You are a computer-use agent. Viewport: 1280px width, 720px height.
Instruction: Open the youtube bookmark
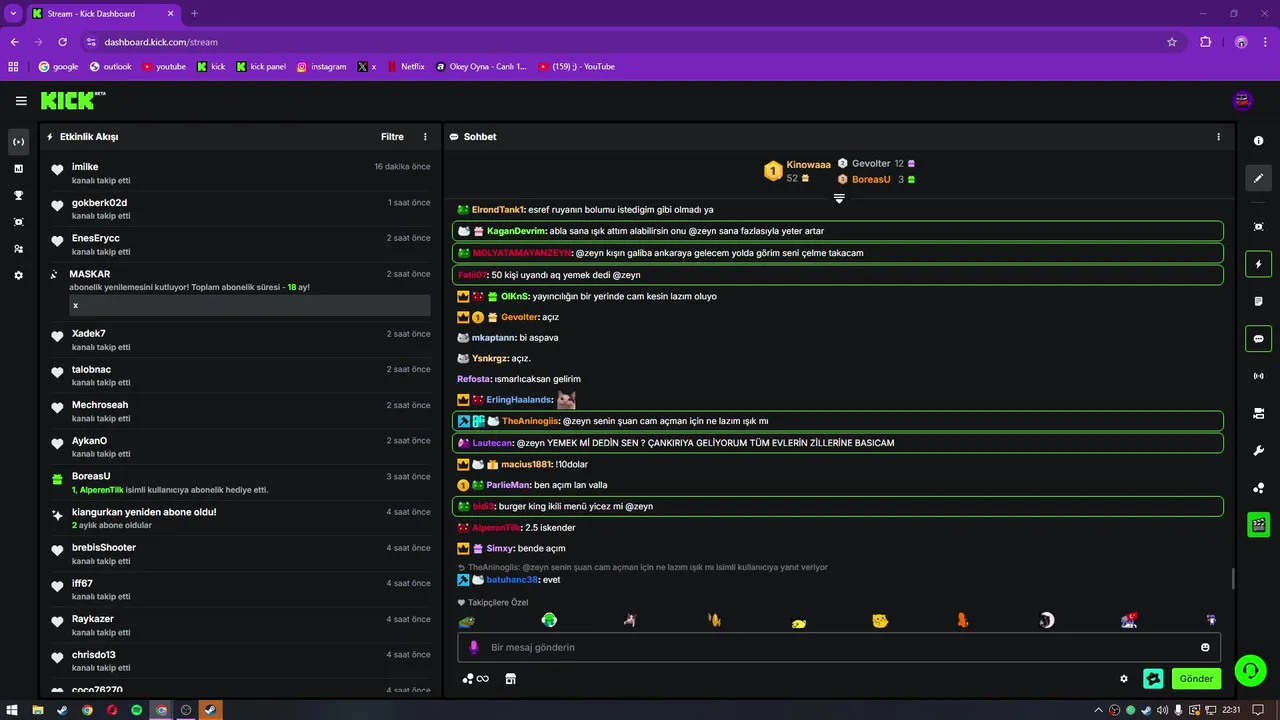pos(164,67)
